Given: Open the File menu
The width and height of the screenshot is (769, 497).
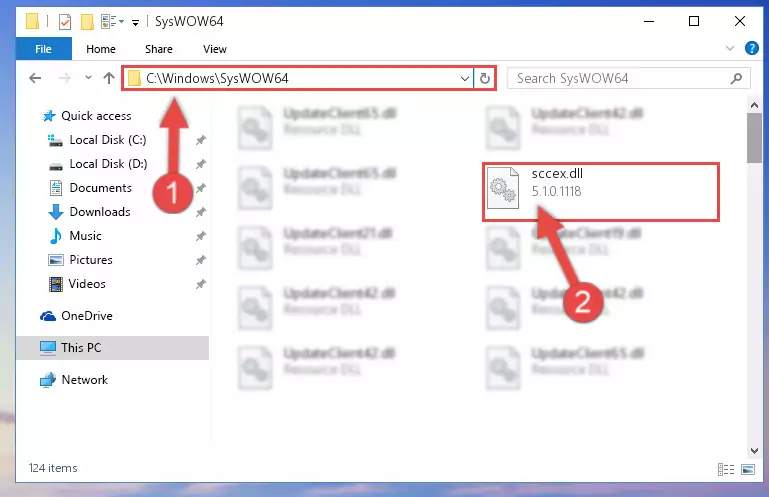Looking at the screenshot, I should [44, 49].
